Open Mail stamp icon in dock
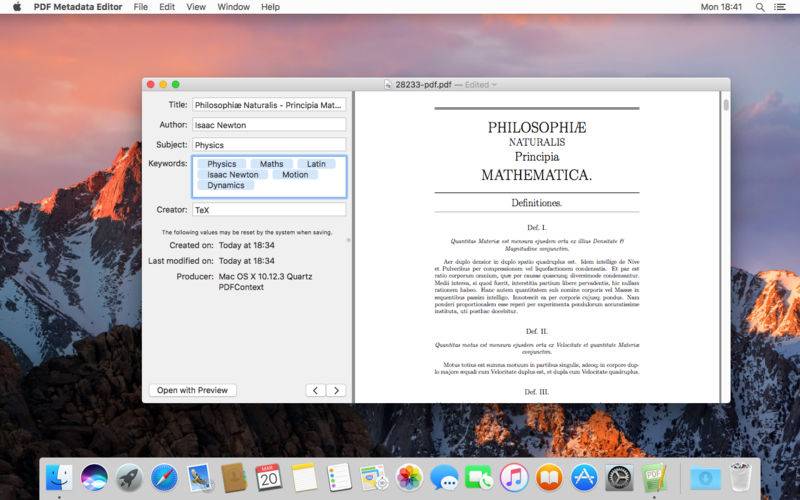Image resolution: width=800 pixels, height=500 pixels. (x=199, y=478)
